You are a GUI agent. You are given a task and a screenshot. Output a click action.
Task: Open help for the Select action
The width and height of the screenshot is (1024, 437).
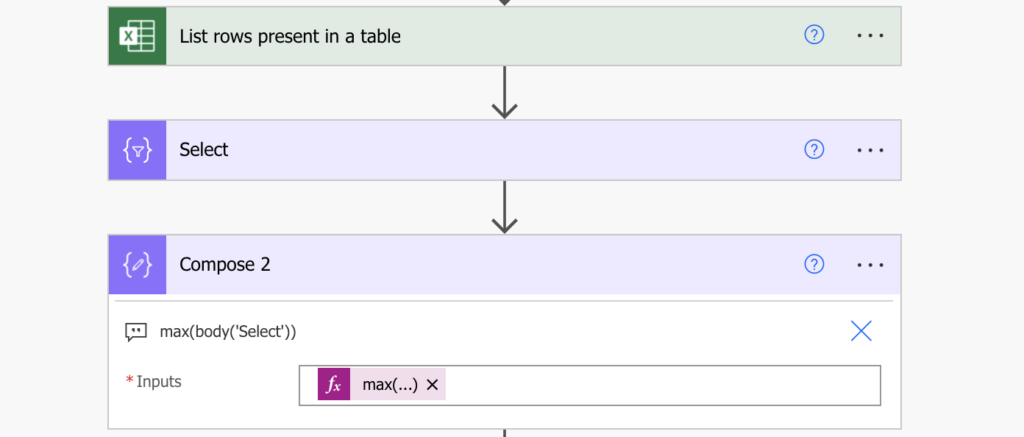814,150
